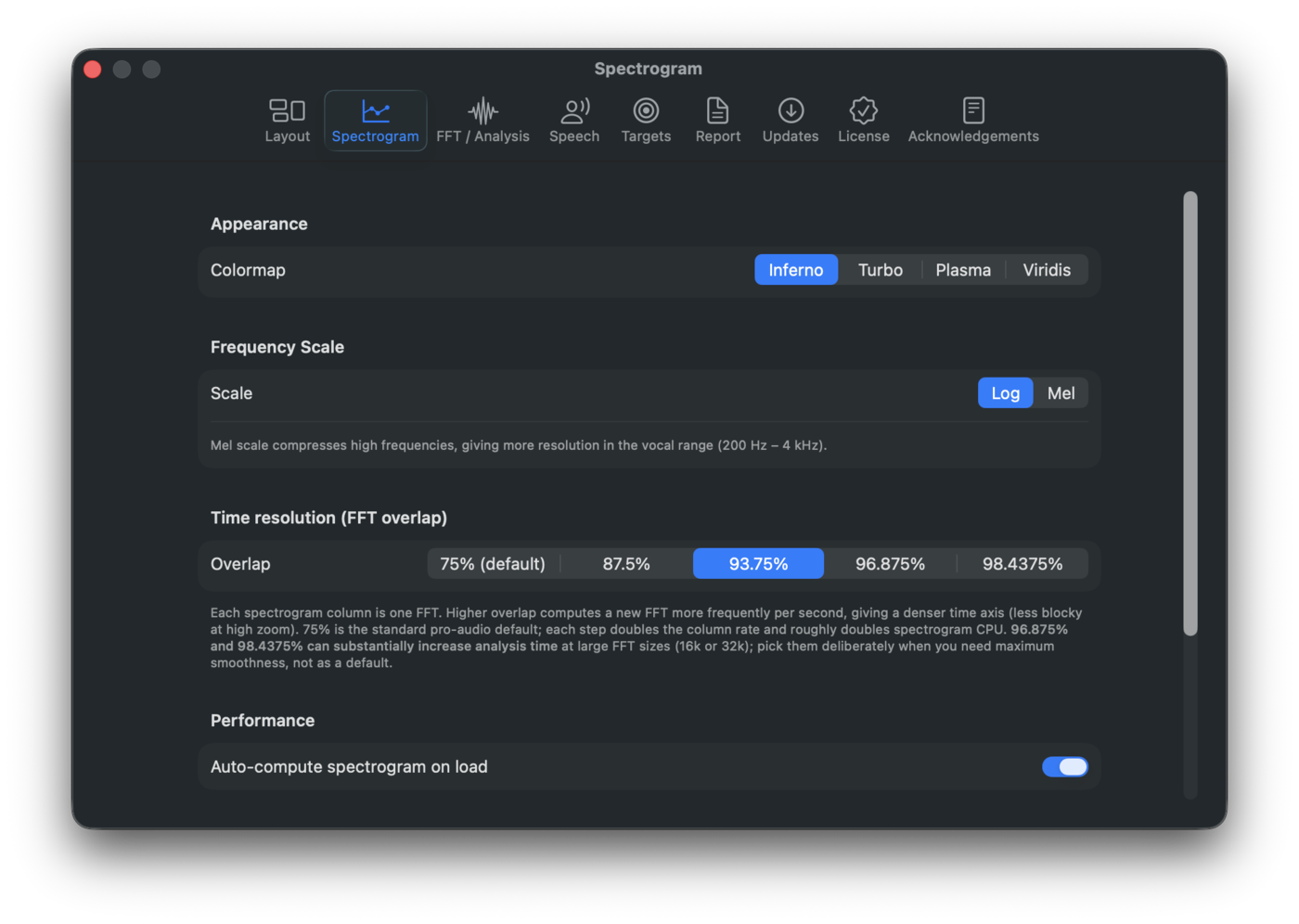The image size is (1299, 924).
Task: Choose the Viridis colormap
Action: click(1047, 270)
